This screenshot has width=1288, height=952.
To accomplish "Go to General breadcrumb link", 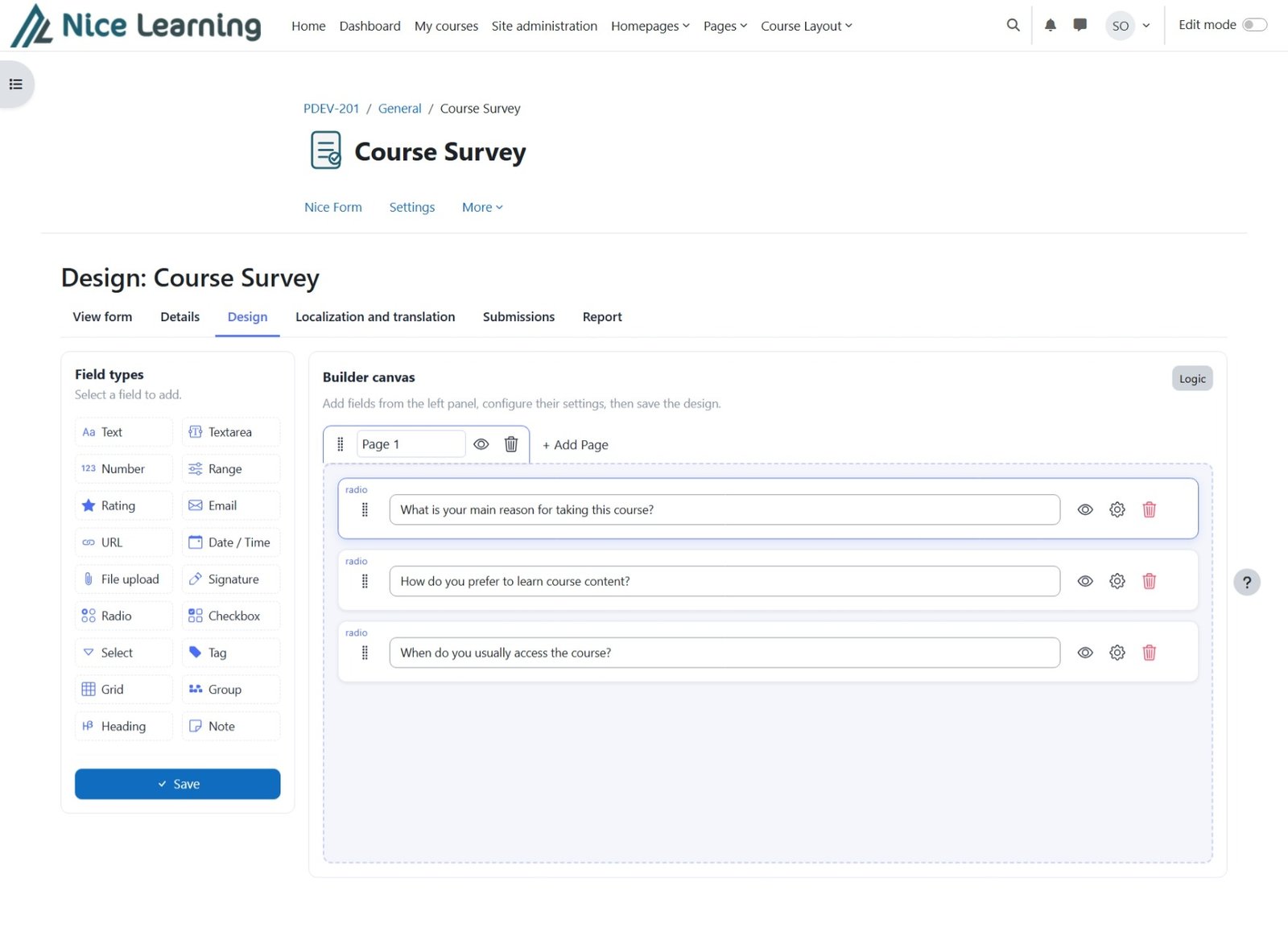I will point(399,108).
